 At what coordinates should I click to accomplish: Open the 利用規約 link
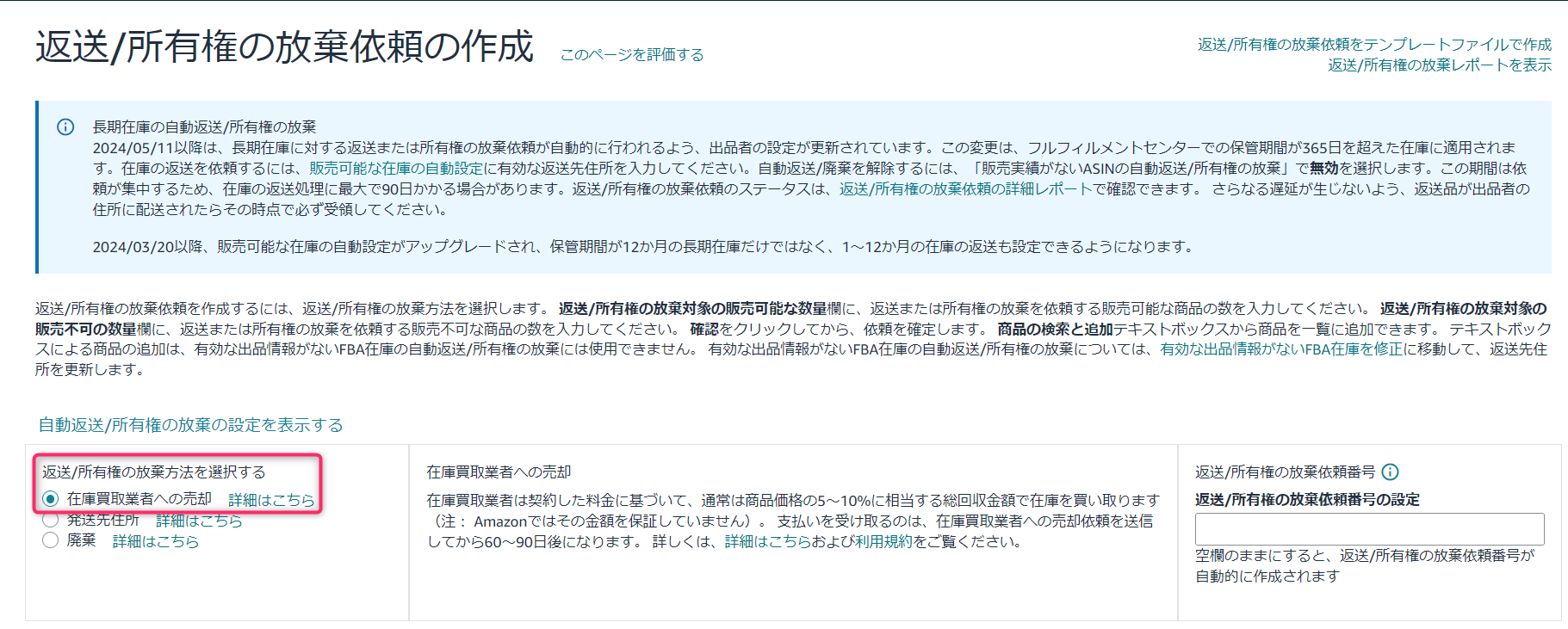pos(883,542)
